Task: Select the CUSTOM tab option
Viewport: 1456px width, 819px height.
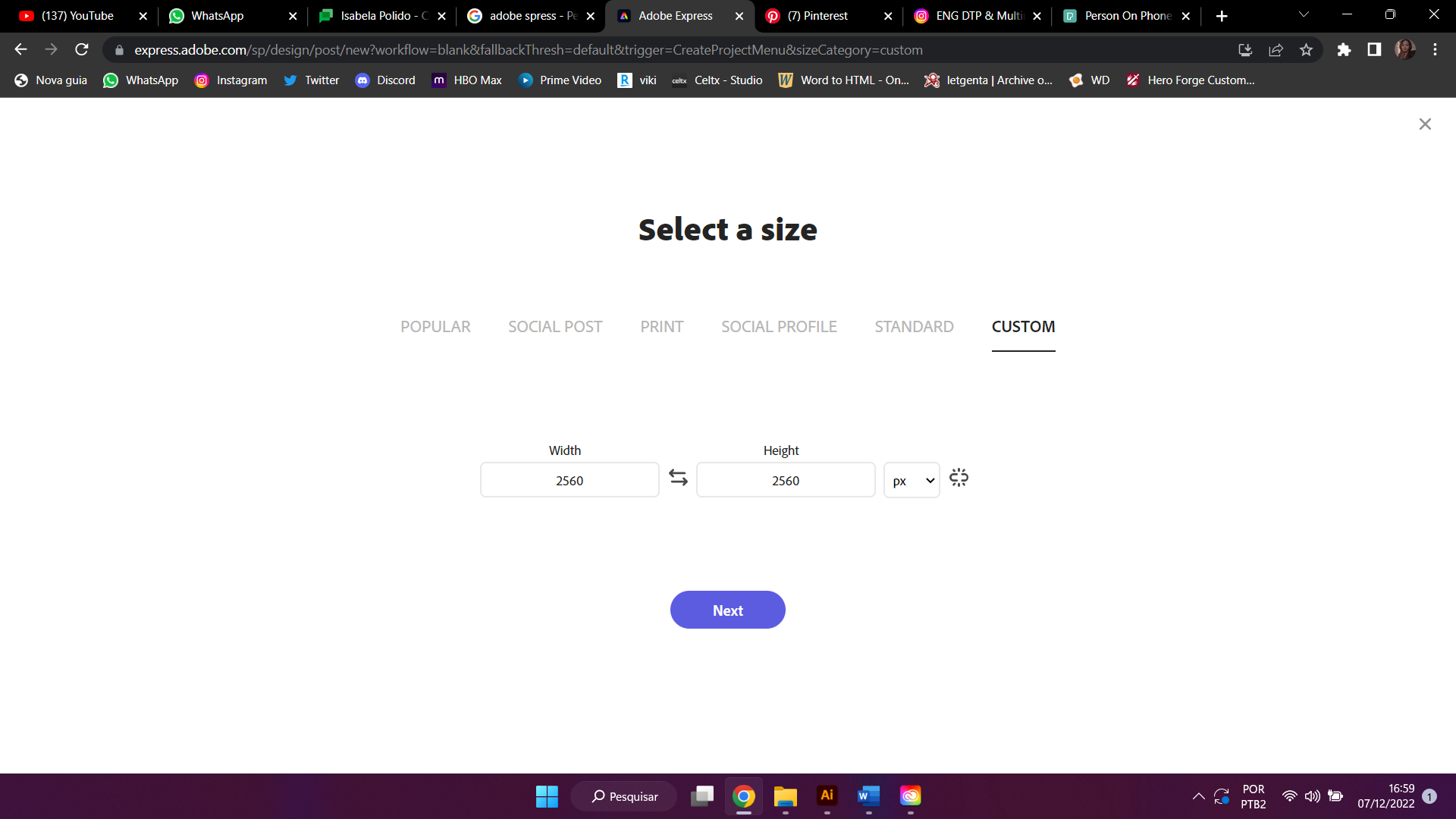Action: pyautogui.click(x=1023, y=327)
